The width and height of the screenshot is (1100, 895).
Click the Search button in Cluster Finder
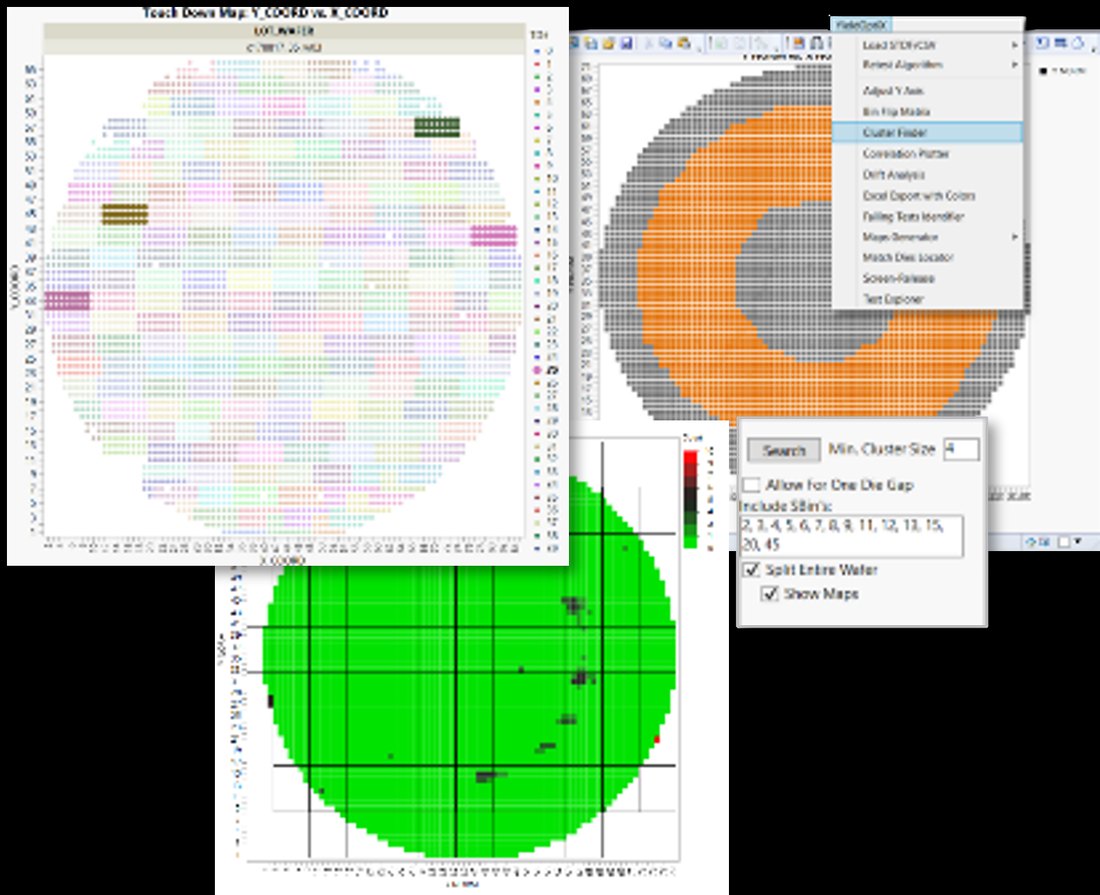tap(784, 450)
